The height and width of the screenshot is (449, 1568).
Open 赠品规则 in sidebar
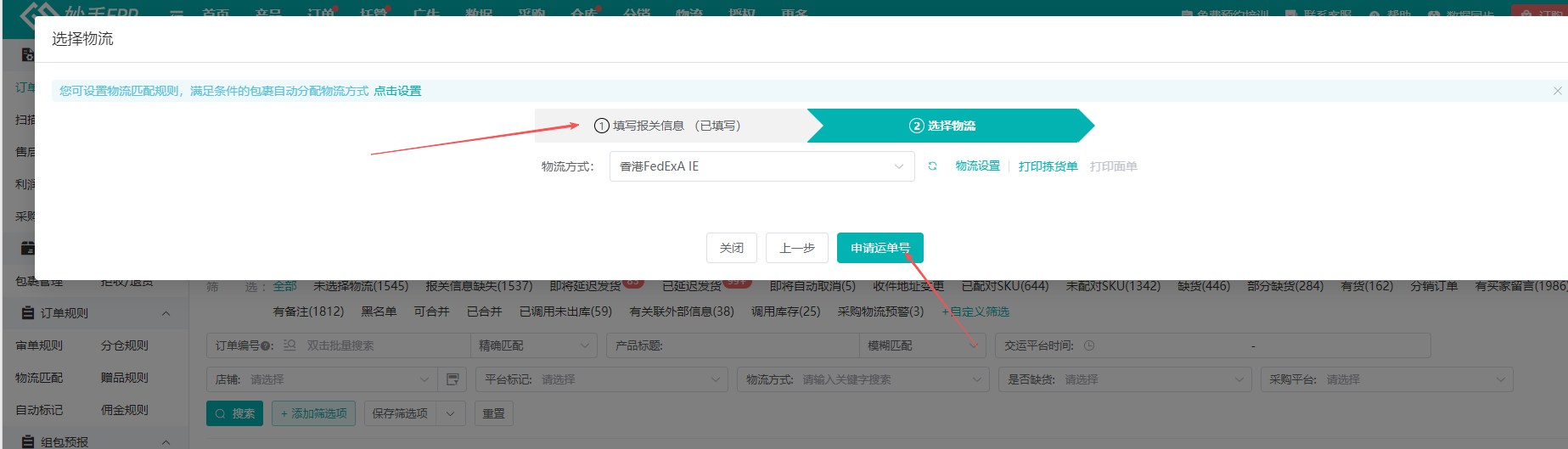[x=125, y=378]
